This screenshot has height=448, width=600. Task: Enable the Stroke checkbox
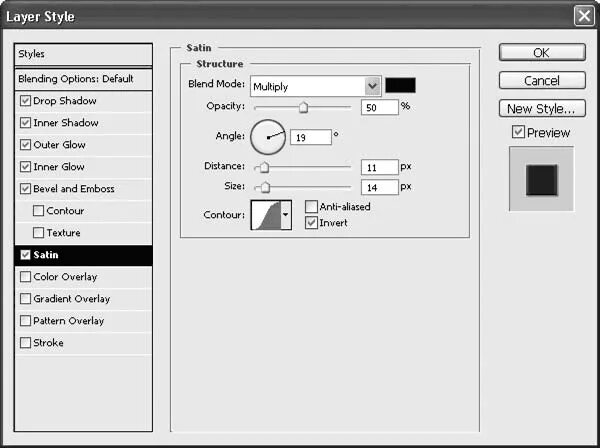point(25,342)
